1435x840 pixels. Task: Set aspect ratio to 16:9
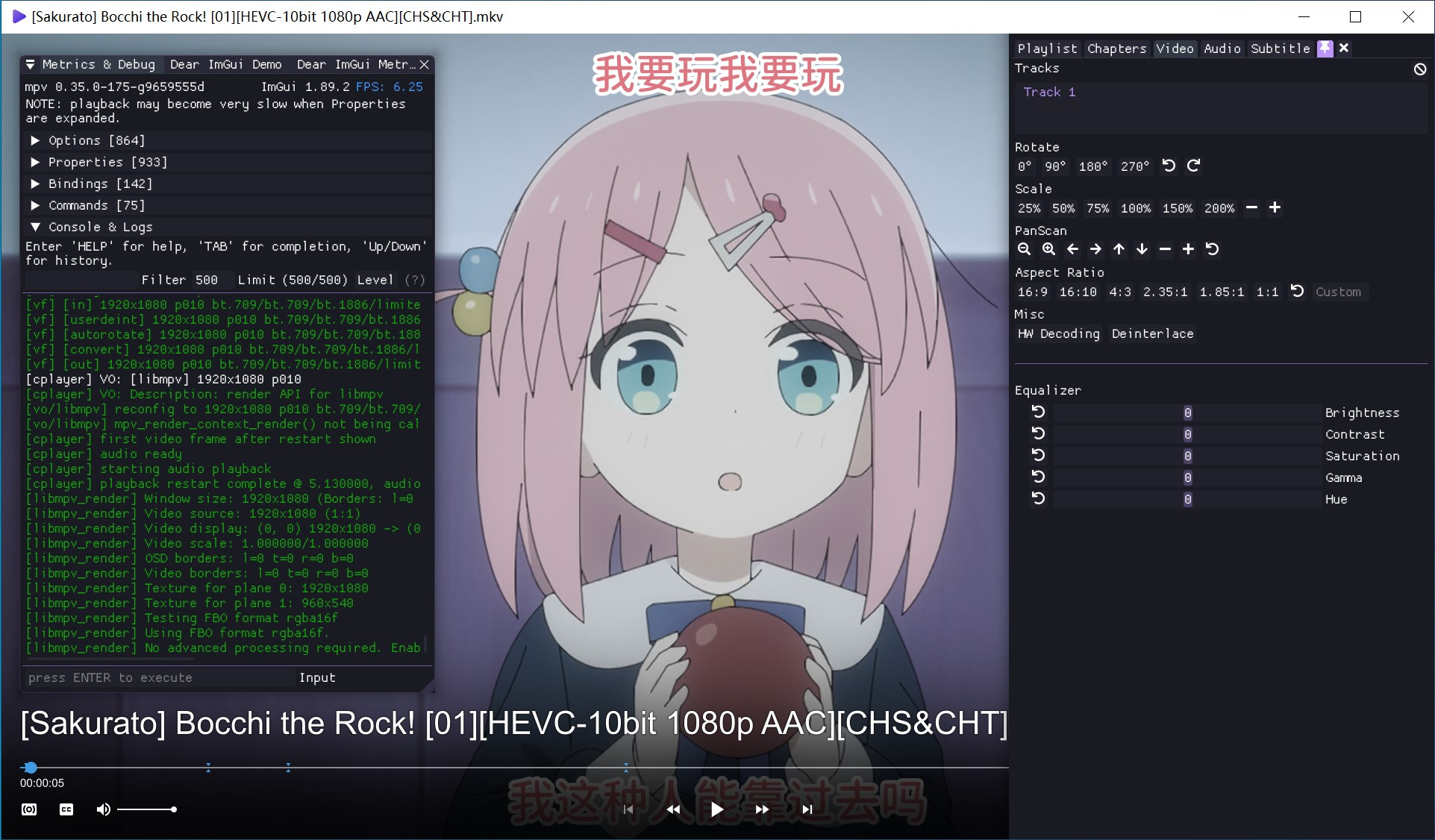[1033, 292]
